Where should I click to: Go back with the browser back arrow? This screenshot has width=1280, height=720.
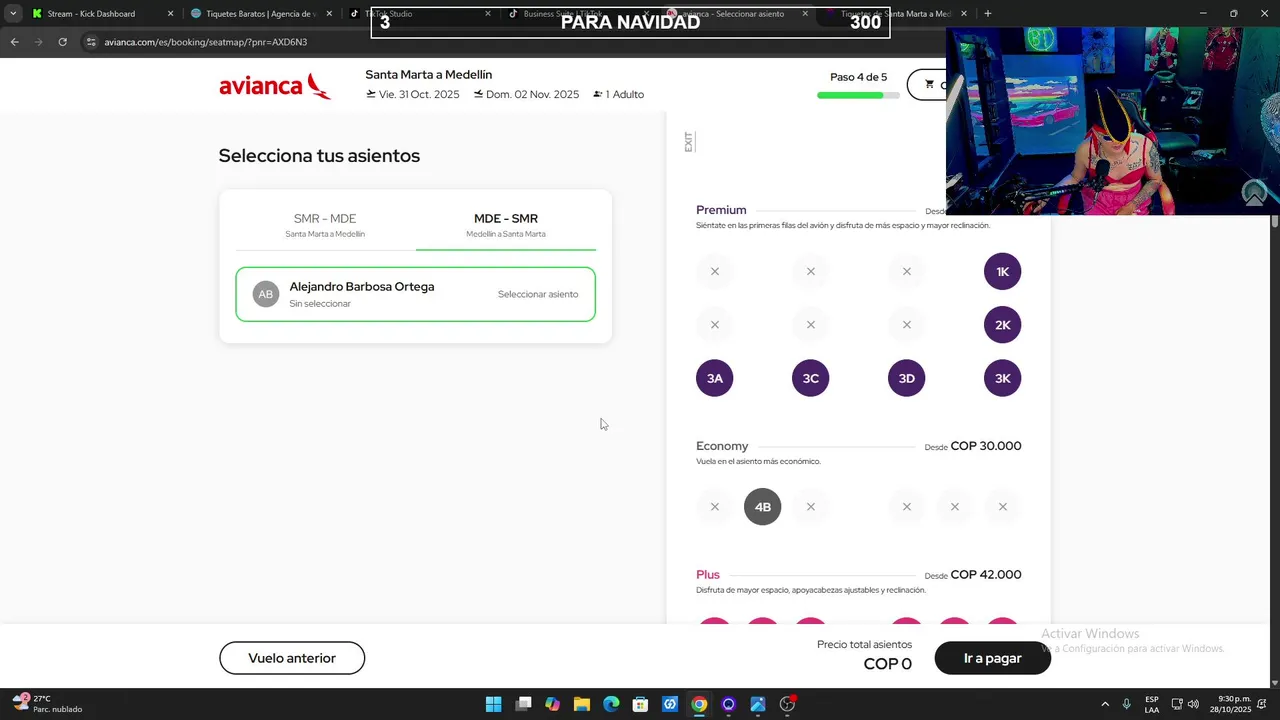coord(14,42)
